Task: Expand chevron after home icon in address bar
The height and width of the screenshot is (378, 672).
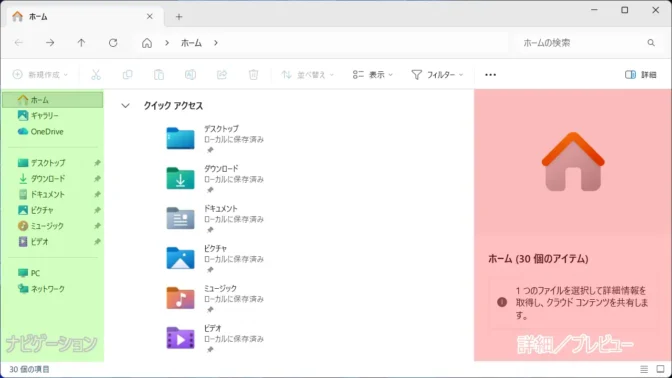Action: tap(167, 43)
